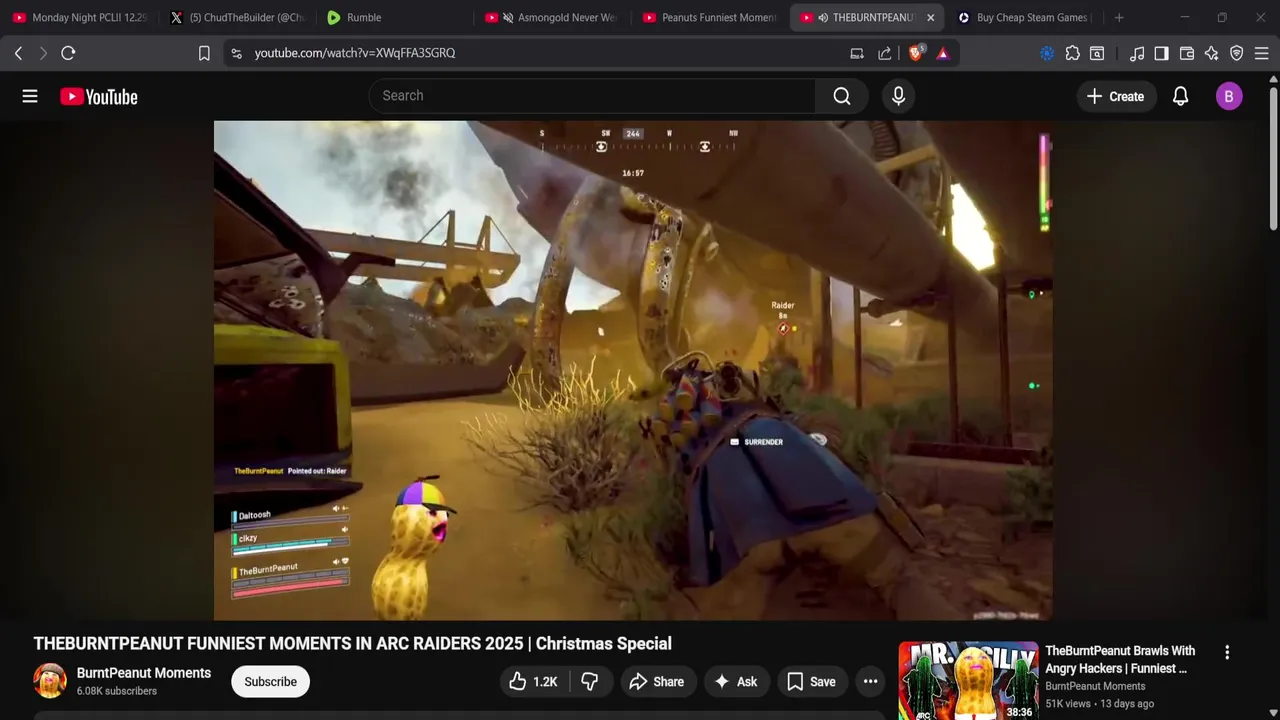This screenshot has height=720, width=1280.
Task: Dislike the video
Action: coord(590,682)
